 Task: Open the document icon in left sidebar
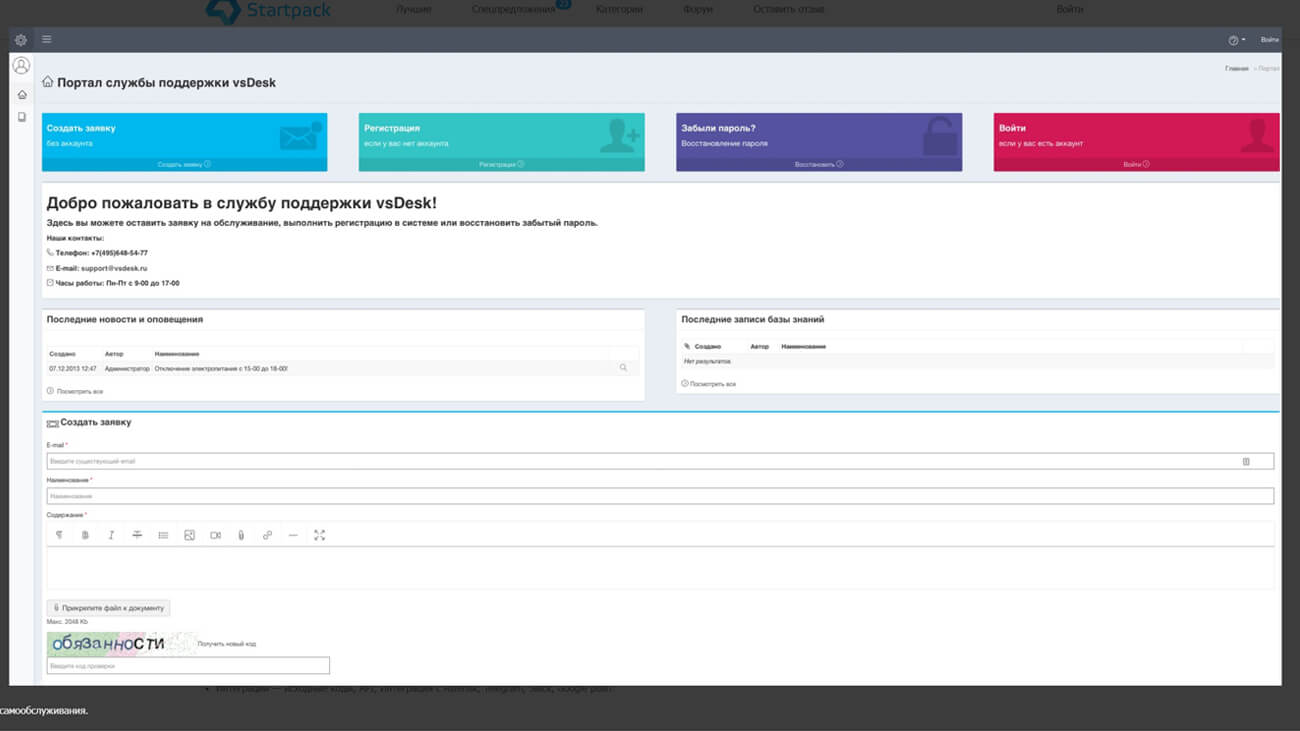(x=22, y=117)
